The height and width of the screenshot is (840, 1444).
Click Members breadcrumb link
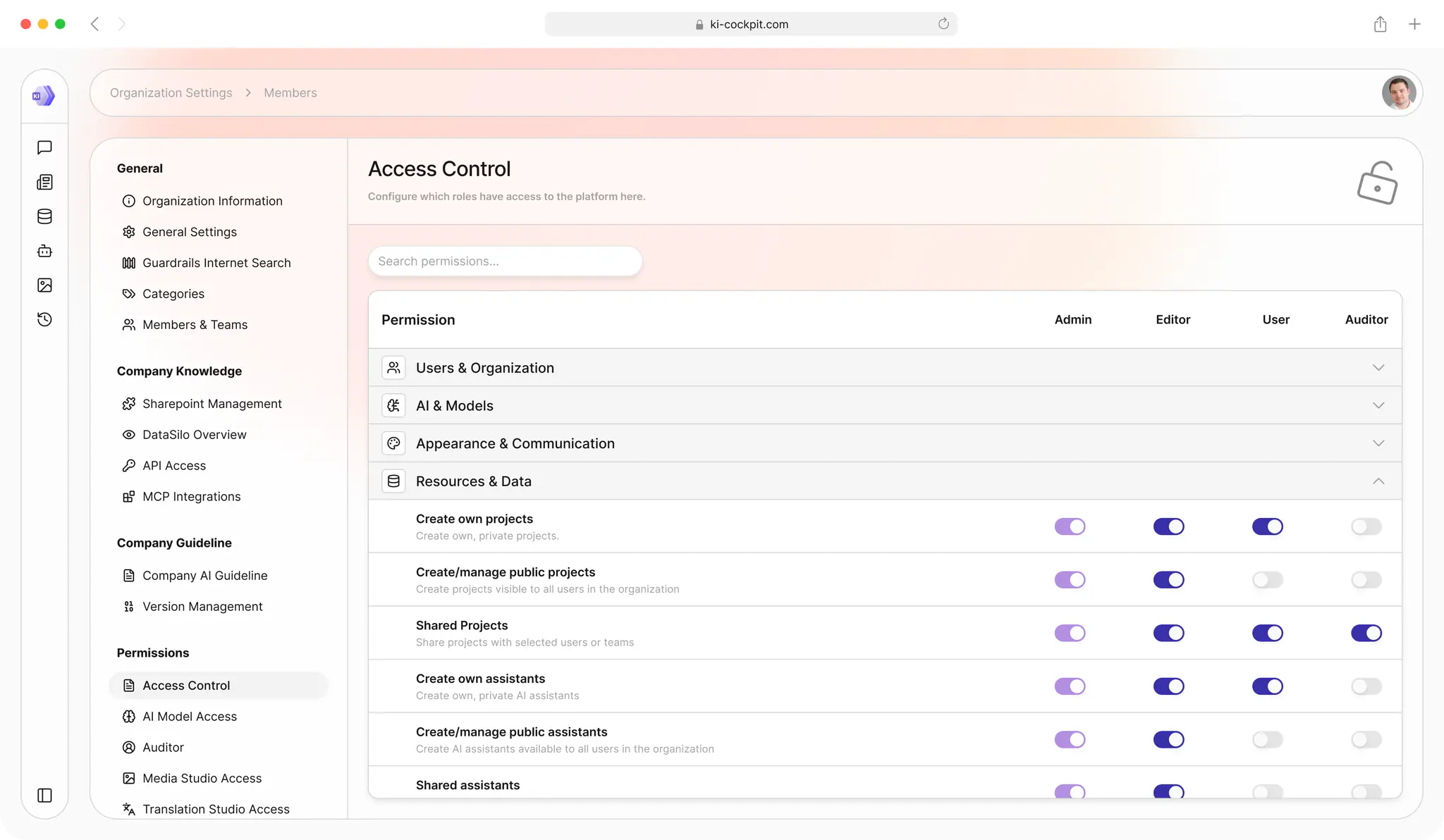pyautogui.click(x=290, y=93)
